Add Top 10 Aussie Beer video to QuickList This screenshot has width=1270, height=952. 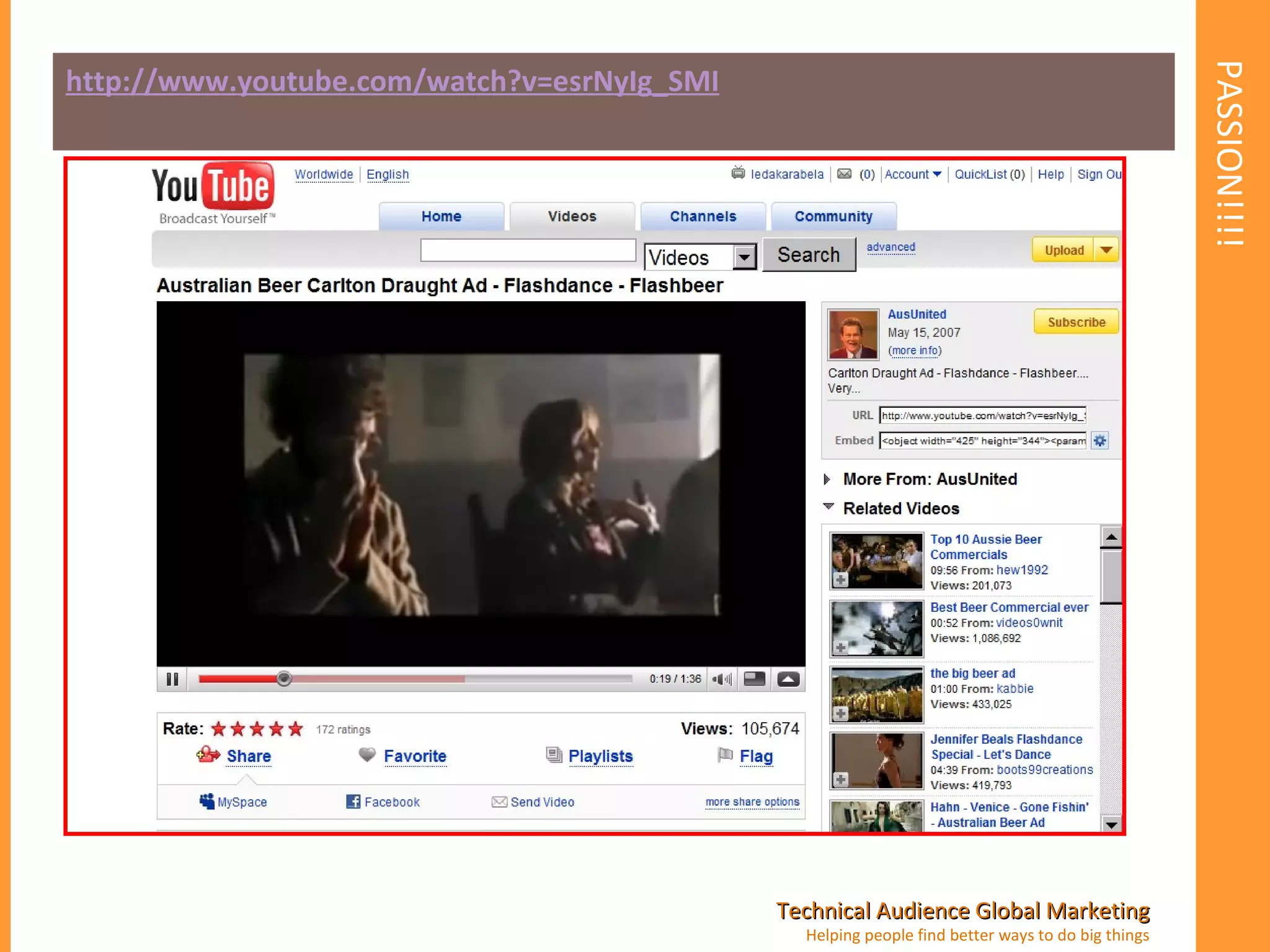840,580
